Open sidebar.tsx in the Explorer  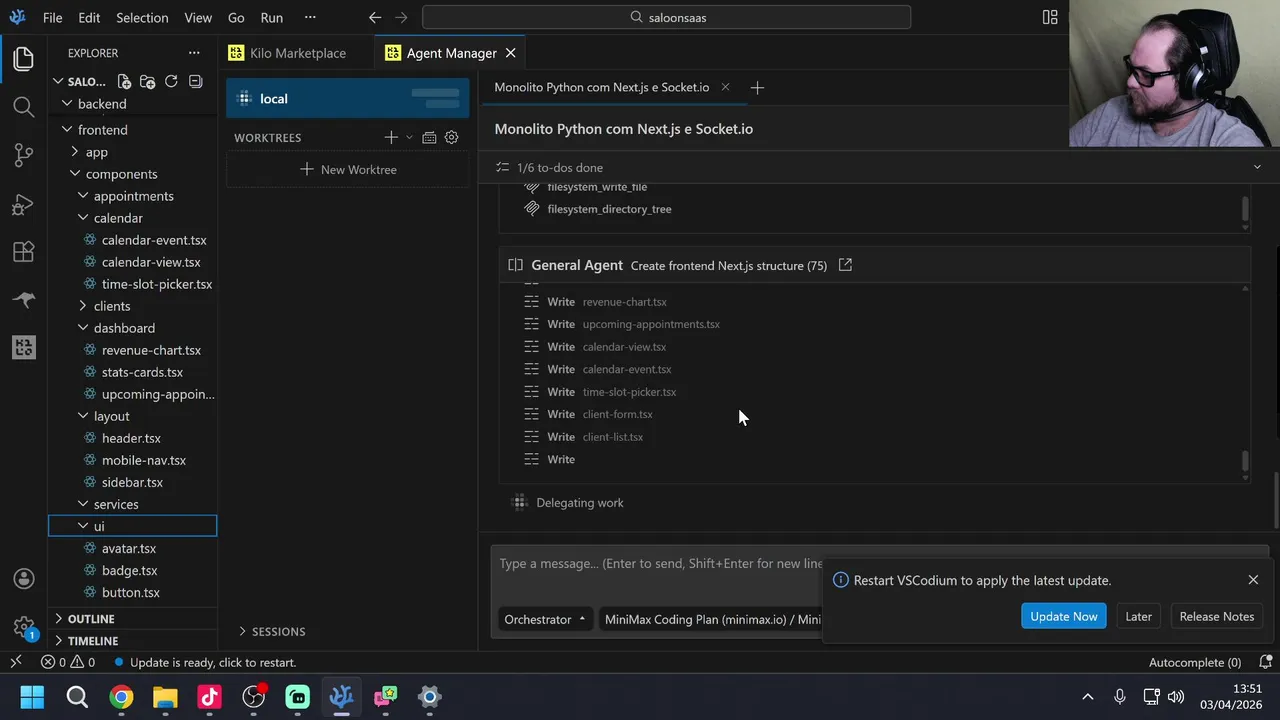pyautogui.click(x=132, y=482)
